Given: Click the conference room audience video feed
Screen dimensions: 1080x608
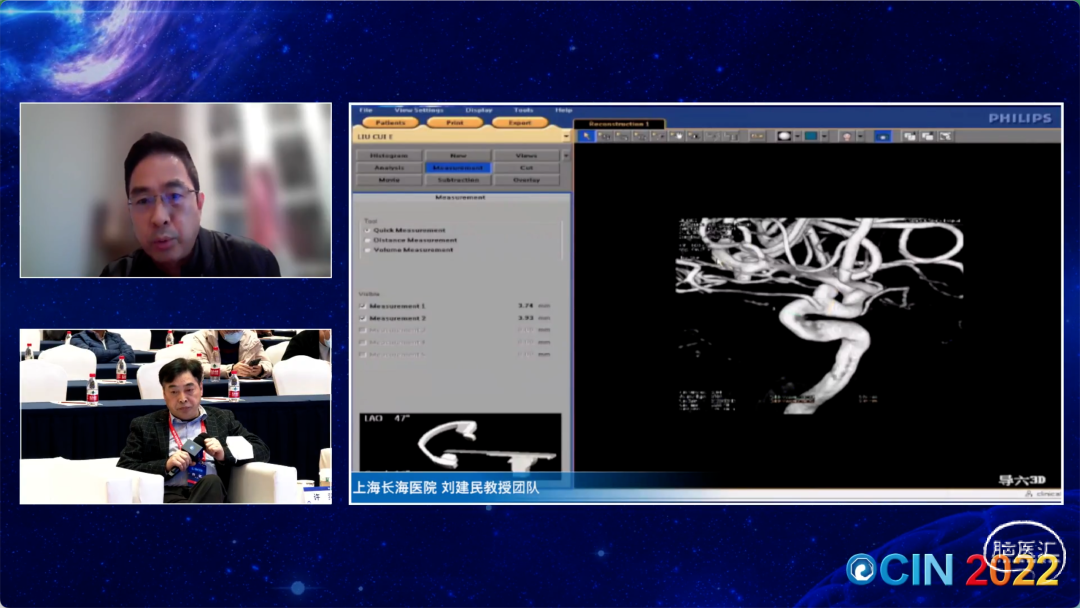Looking at the screenshot, I should pyautogui.click(x=176, y=417).
